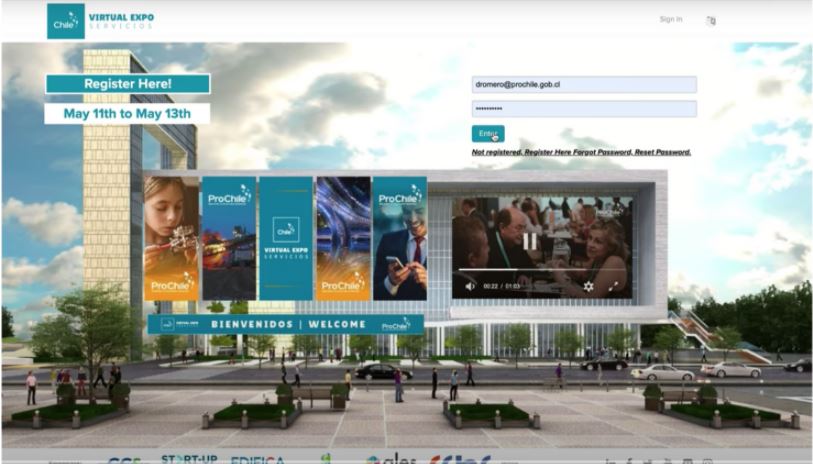Click the poster of the man holding a phone
The height and width of the screenshot is (464, 813).
click(400, 238)
